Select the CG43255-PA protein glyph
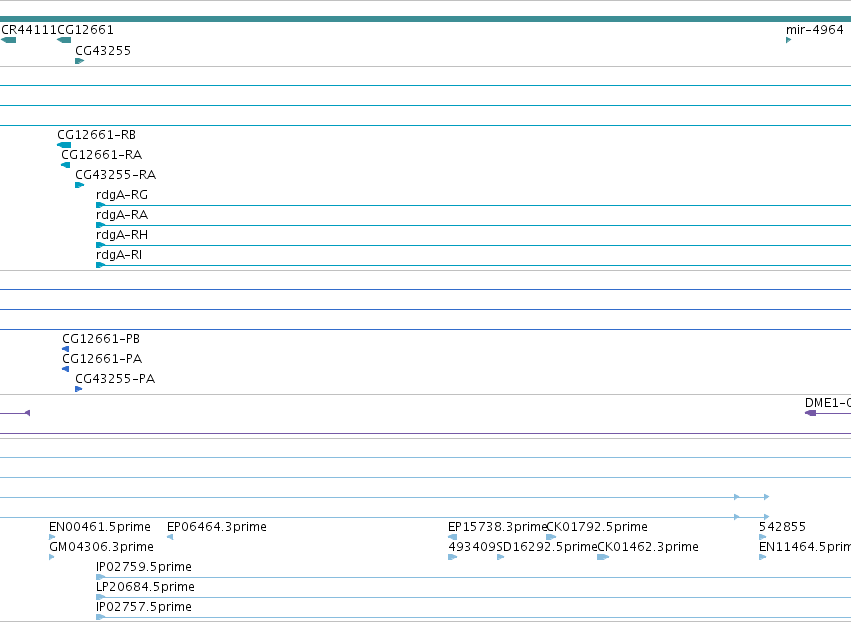Image resolution: width=851 pixels, height=622 pixels. 79,389
